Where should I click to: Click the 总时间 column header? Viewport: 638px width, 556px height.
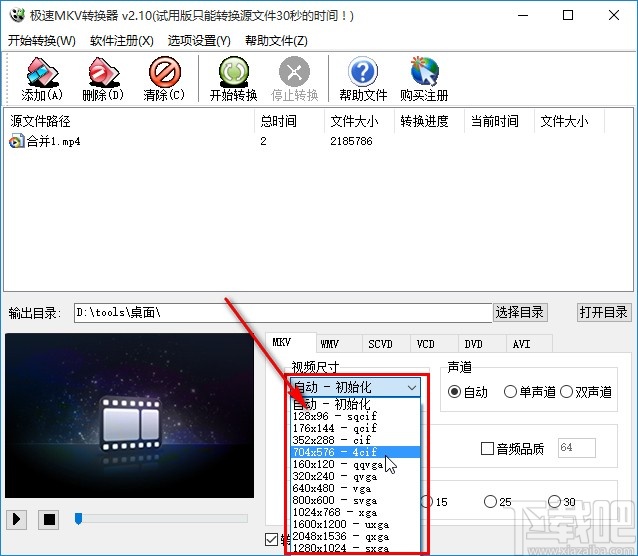click(289, 121)
